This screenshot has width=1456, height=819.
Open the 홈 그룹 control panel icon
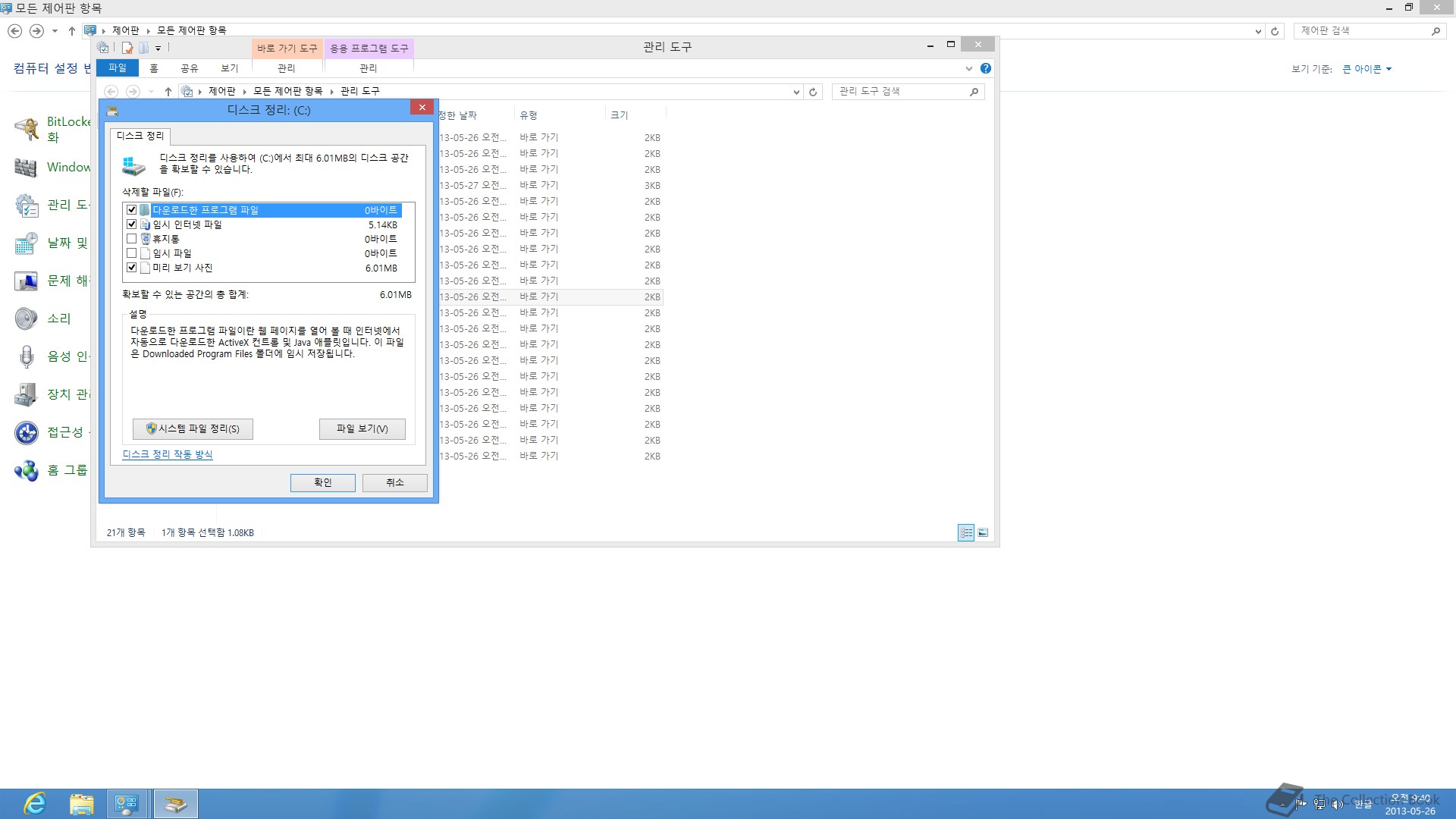27,470
